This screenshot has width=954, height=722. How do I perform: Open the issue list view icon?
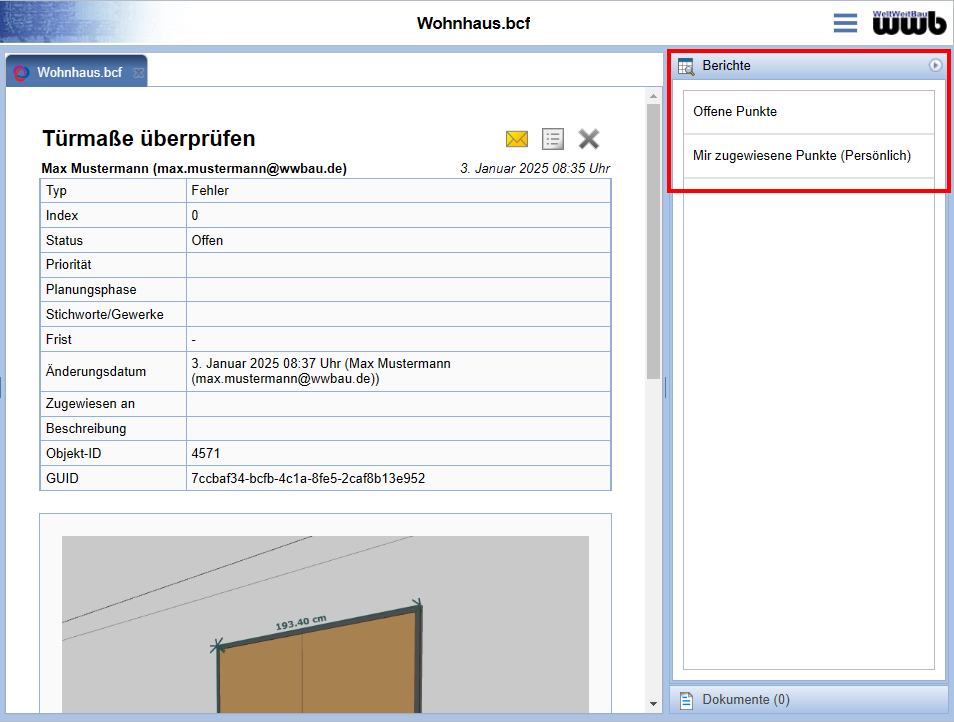click(552, 139)
